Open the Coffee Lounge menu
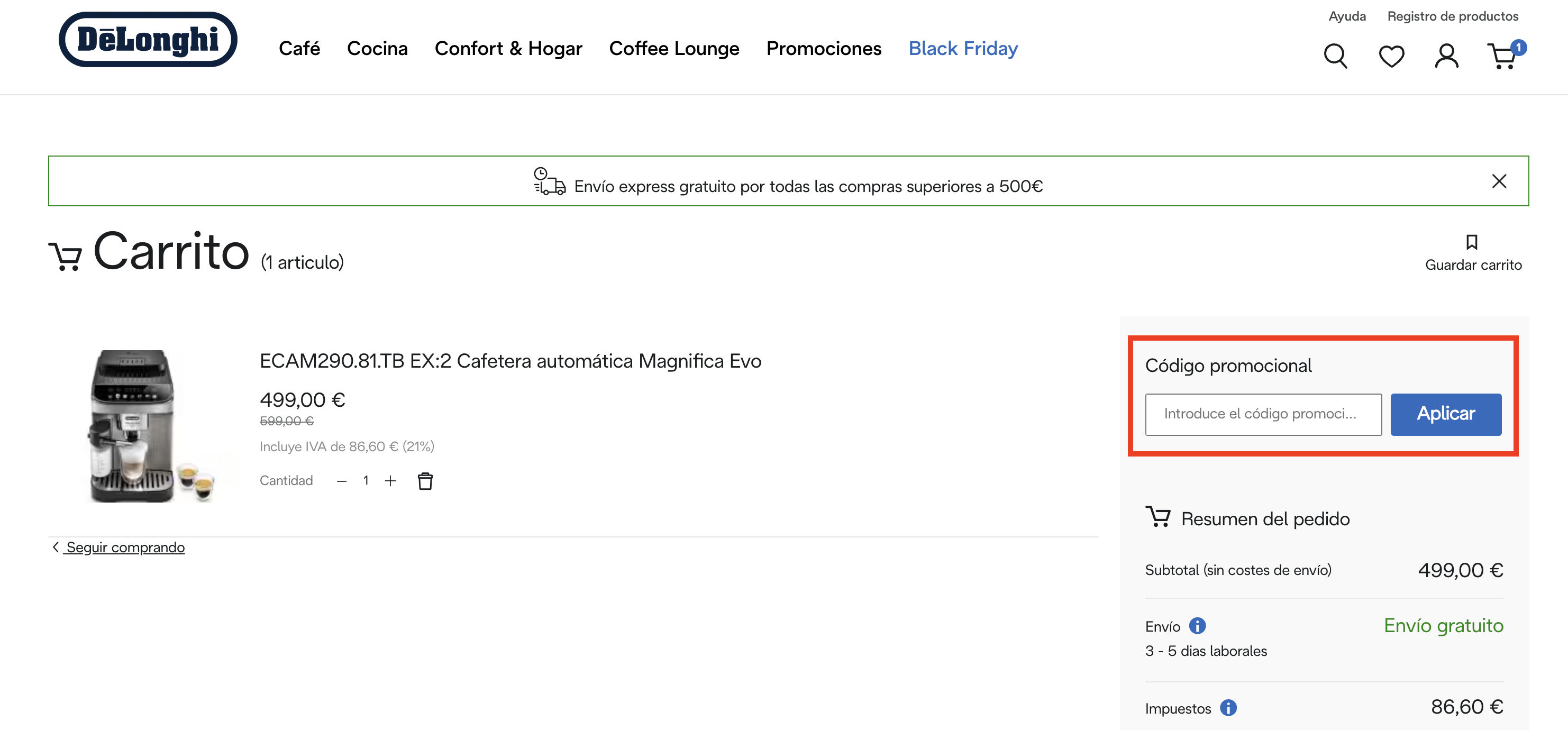This screenshot has width=1568, height=730. [674, 48]
